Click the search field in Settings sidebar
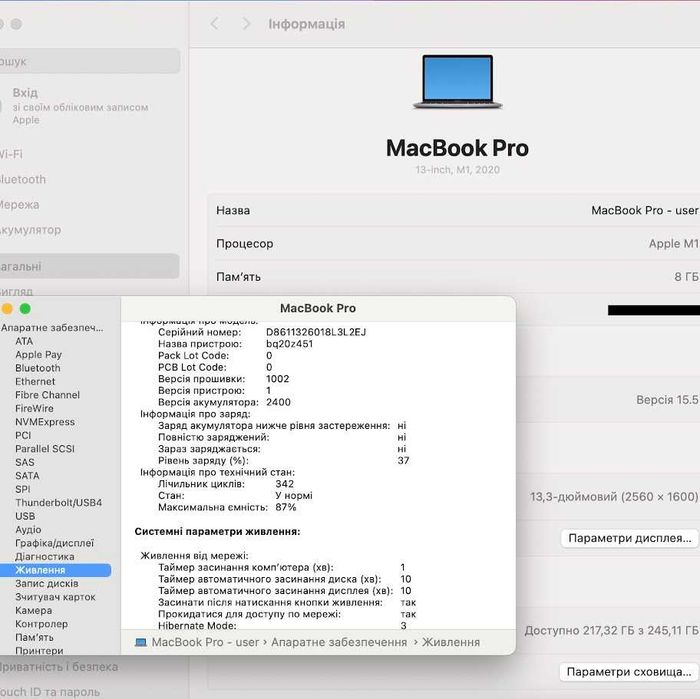 89,61
